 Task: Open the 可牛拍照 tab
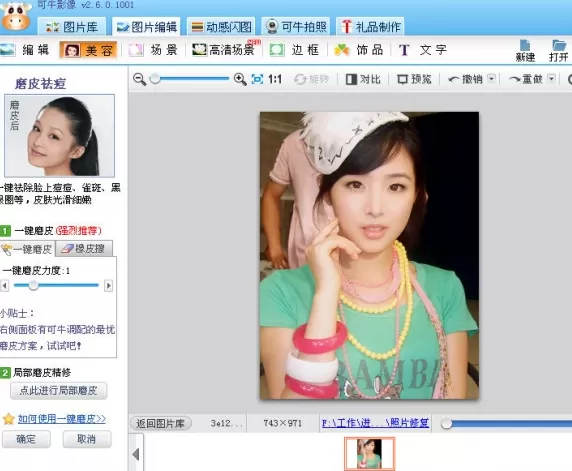point(296,27)
